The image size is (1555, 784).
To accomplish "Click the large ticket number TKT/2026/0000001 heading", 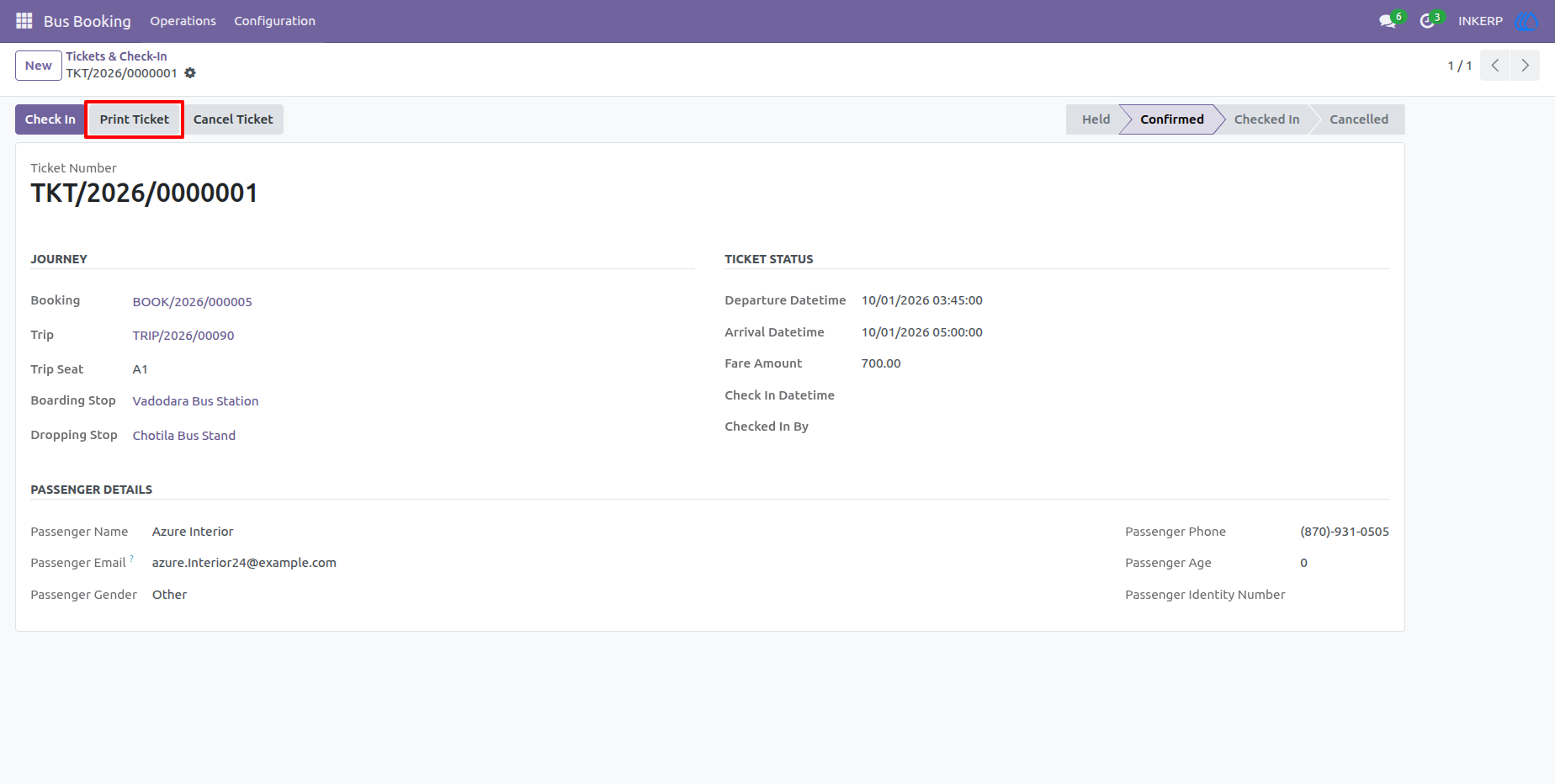I will tap(144, 193).
